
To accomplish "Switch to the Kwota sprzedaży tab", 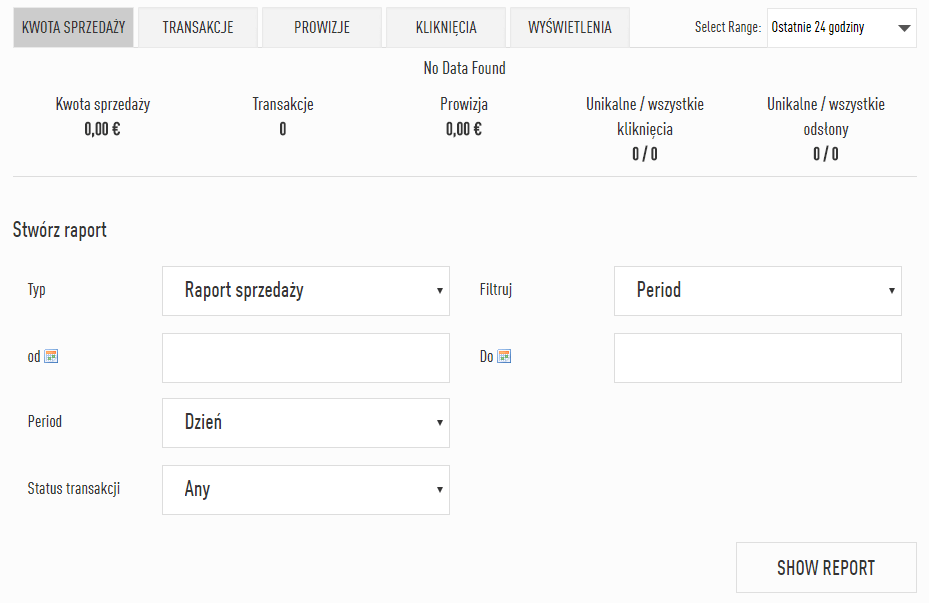I will [73, 28].
